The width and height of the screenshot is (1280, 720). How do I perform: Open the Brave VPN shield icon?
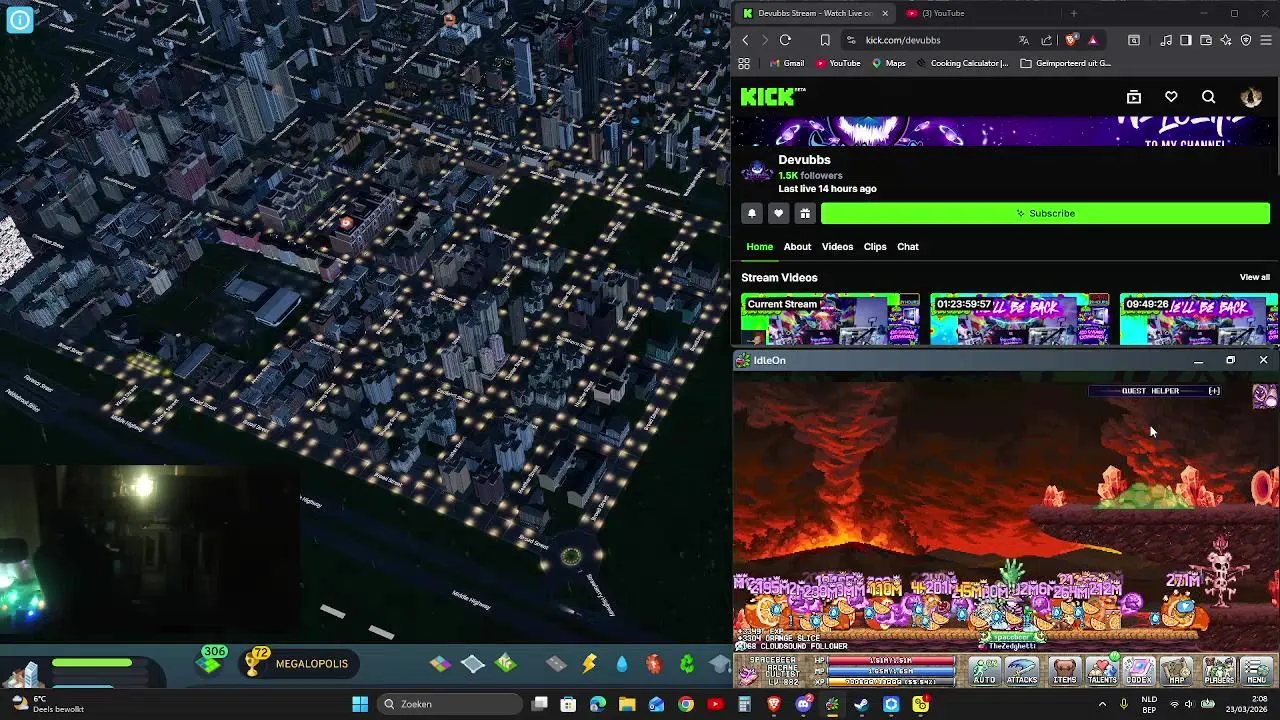click(x=1246, y=40)
